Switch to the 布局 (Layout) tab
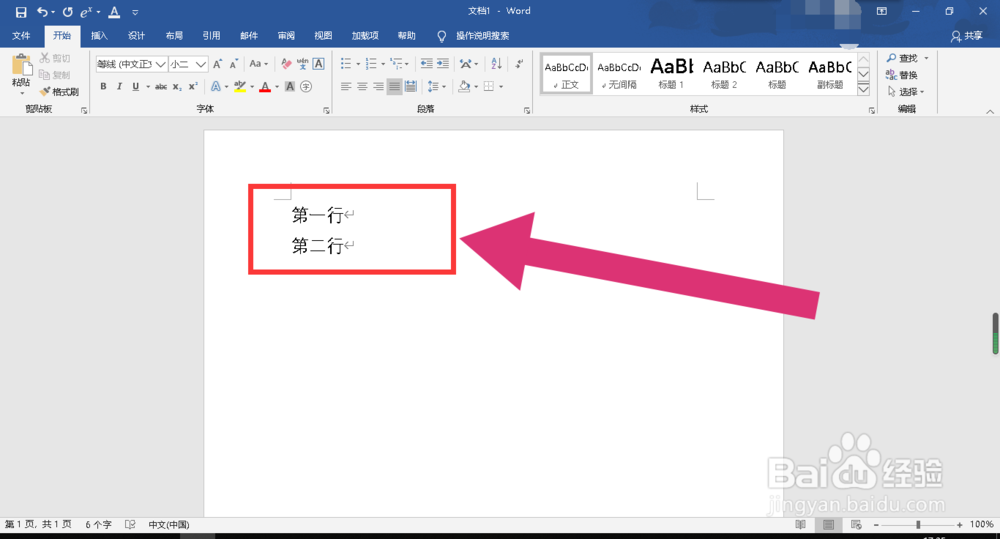Viewport: 1000px width, 539px height. click(173, 36)
